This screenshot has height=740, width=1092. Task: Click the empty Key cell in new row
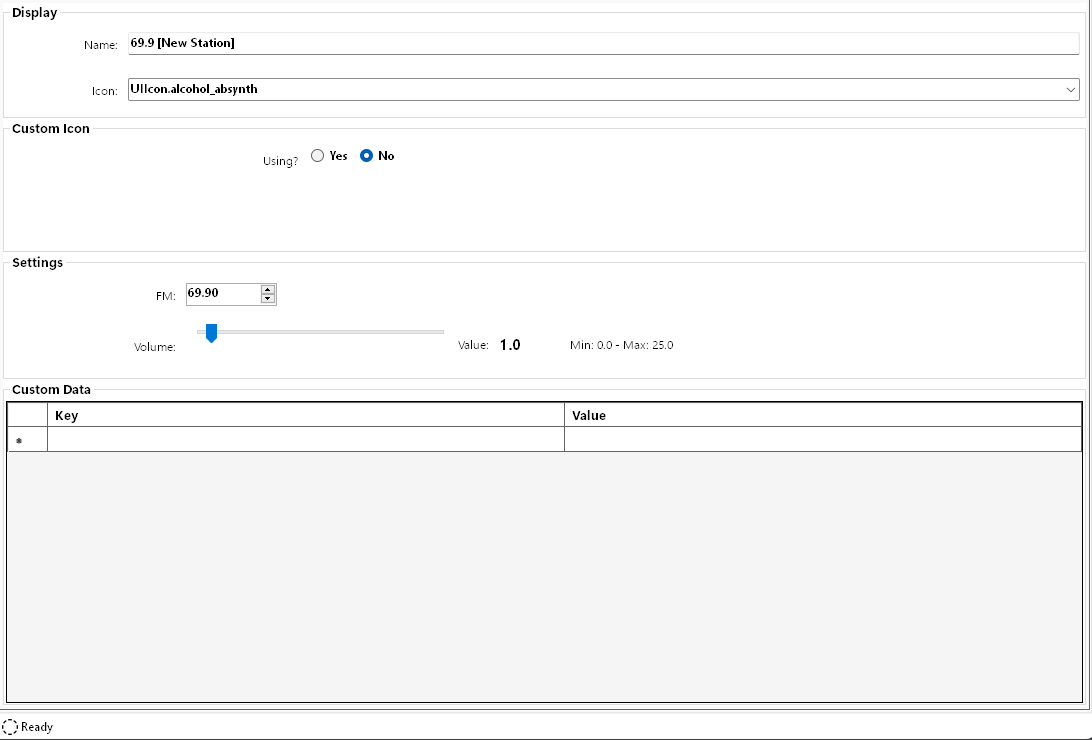click(x=306, y=439)
